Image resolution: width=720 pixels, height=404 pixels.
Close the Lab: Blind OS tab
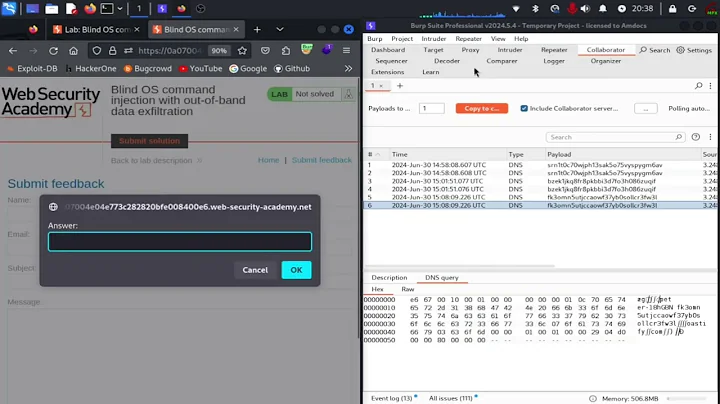pos(137,29)
